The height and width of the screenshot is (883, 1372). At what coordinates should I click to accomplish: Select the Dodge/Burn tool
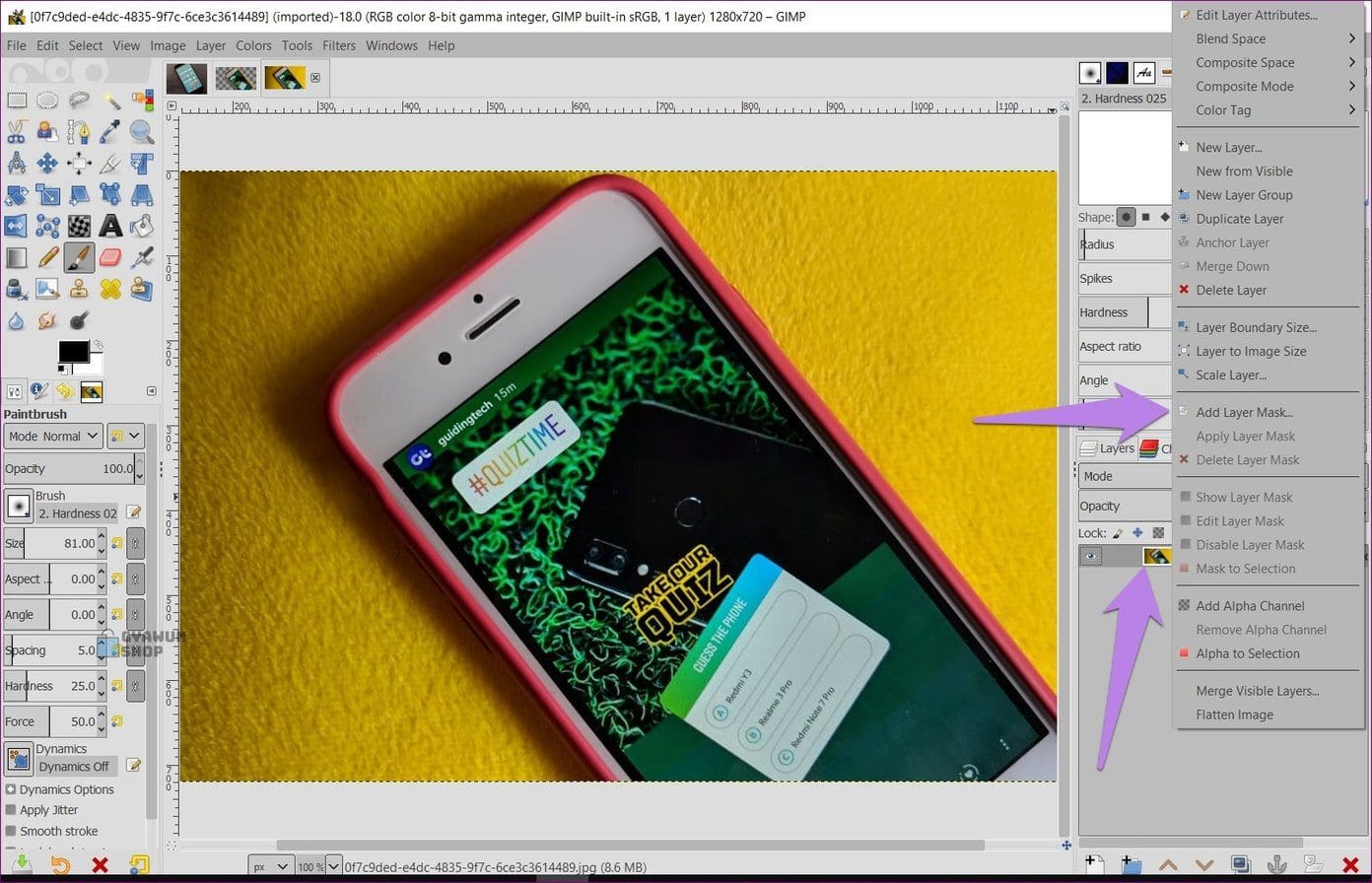pyautogui.click(x=79, y=321)
